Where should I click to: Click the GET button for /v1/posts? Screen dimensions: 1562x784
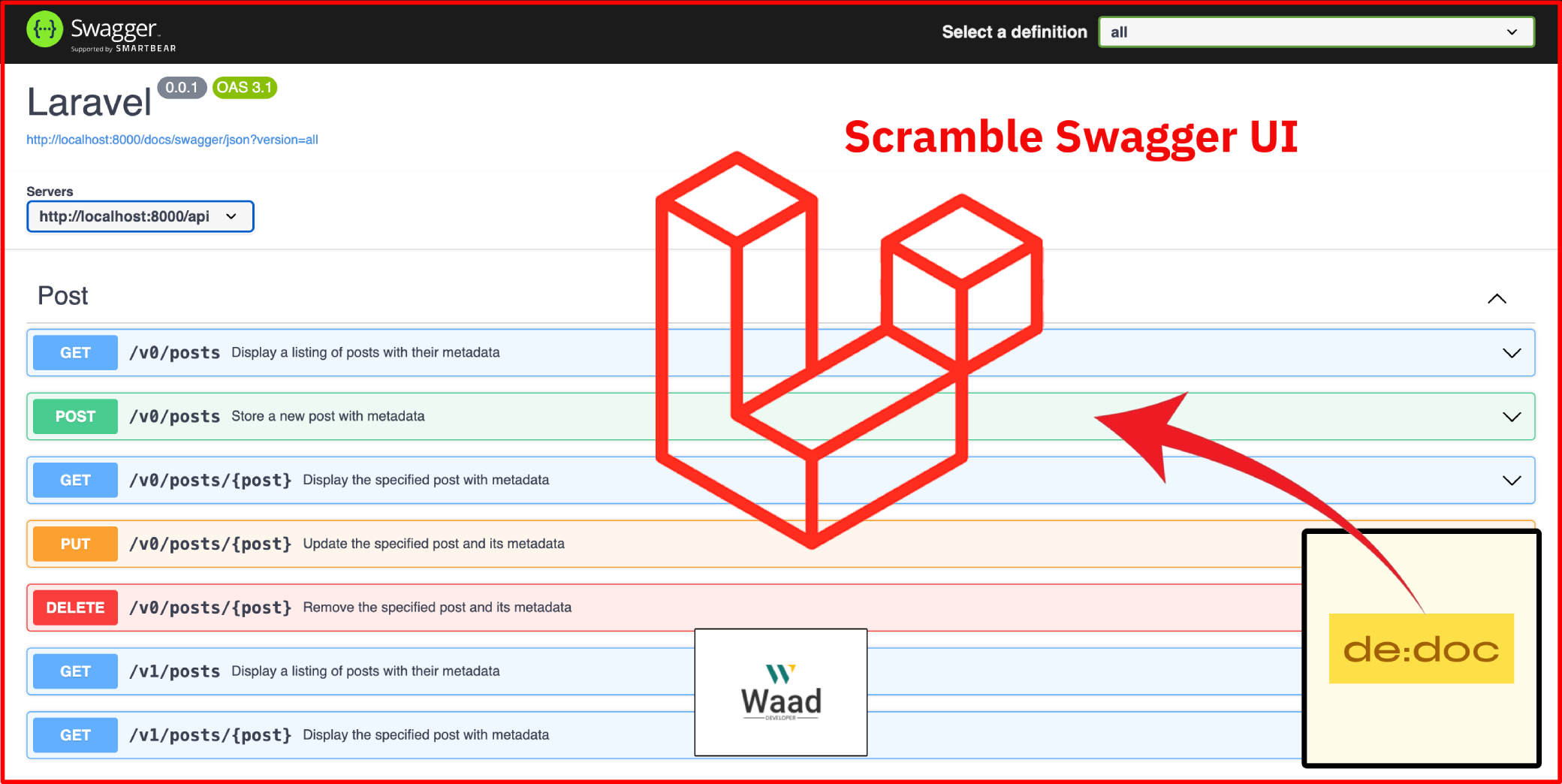click(75, 671)
